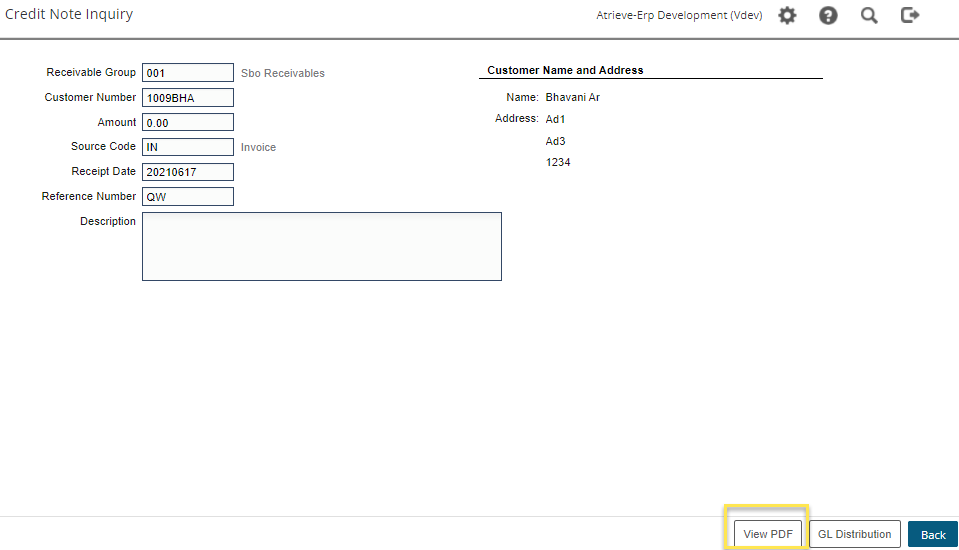Image resolution: width=959 pixels, height=550 pixels.
Task: Open the settings gear icon
Action: click(787, 16)
